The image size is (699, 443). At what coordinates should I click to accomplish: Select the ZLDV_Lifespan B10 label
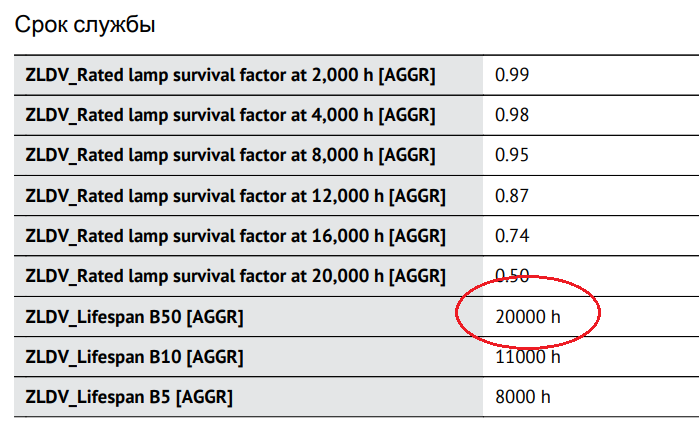134,357
